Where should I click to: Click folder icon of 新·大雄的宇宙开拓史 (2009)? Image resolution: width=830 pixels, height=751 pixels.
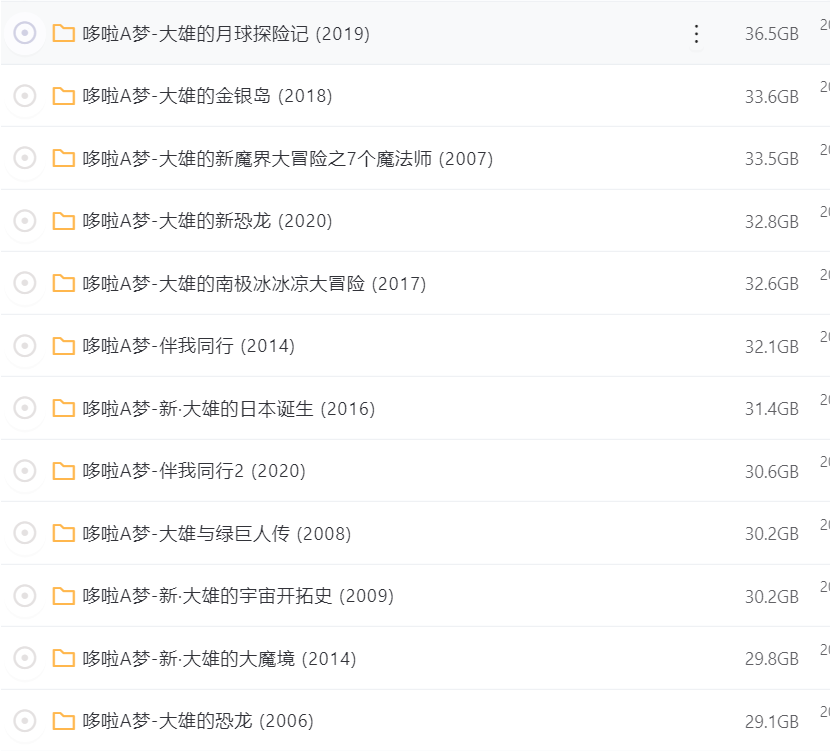click(64, 595)
